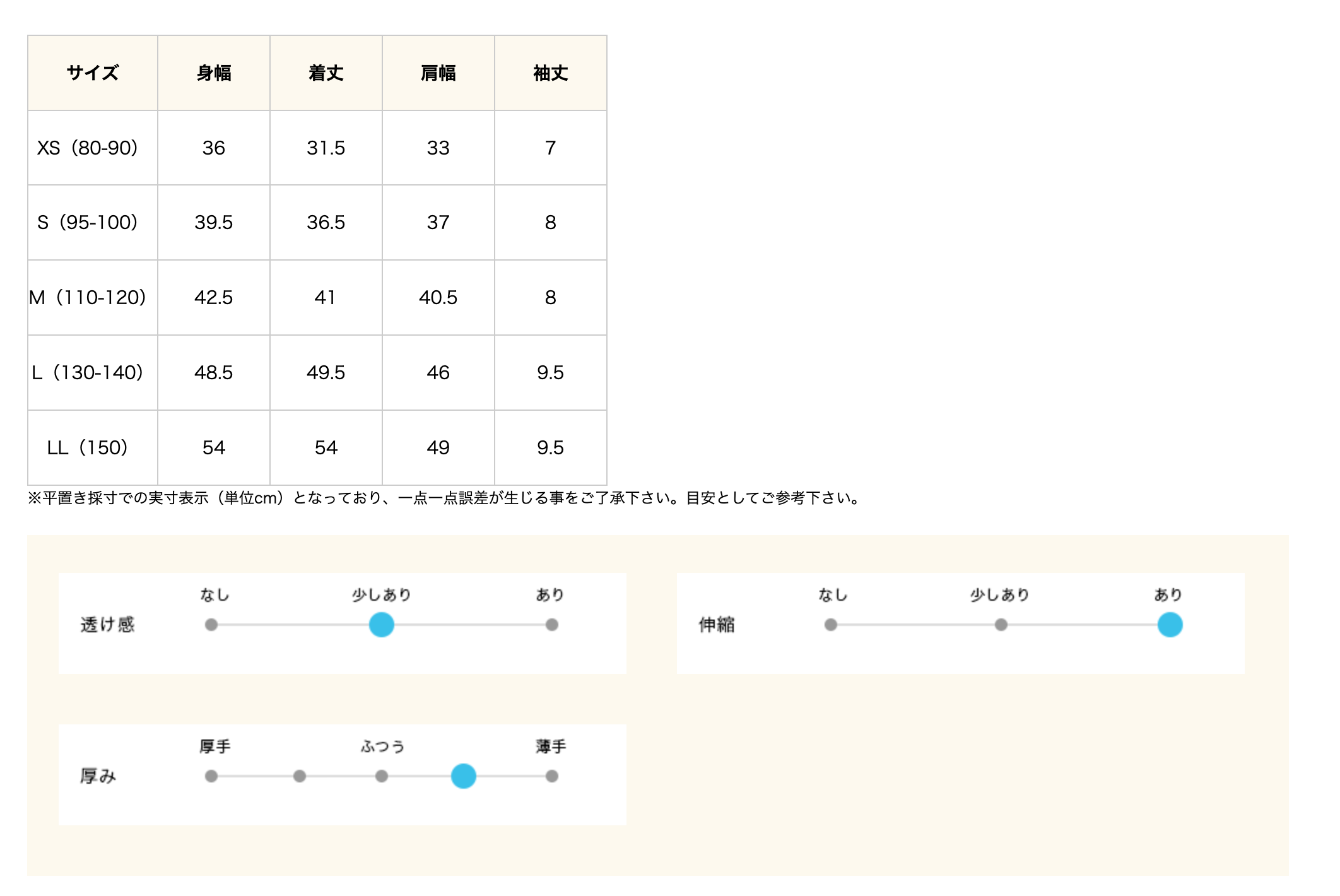Click the サイズ column header
Image resolution: width=1340 pixels, height=896 pixels.
[93, 73]
